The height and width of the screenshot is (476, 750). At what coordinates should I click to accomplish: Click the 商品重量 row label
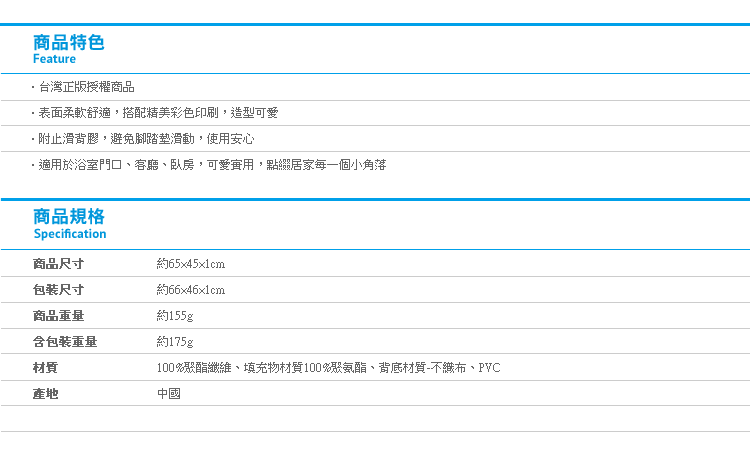(58, 316)
